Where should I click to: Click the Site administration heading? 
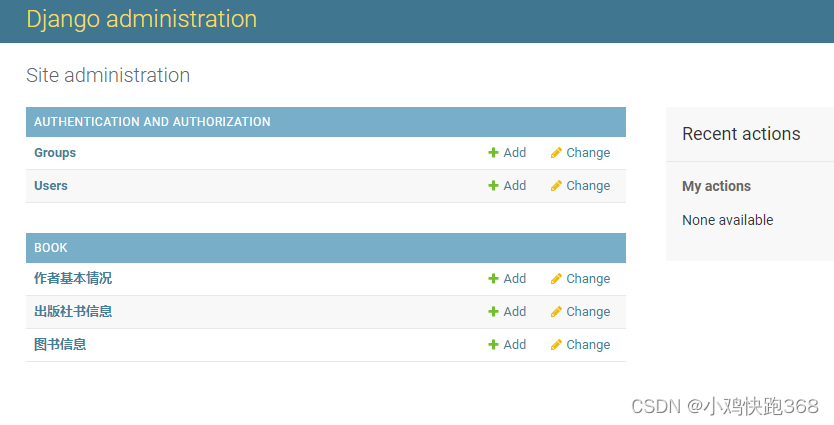(108, 75)
